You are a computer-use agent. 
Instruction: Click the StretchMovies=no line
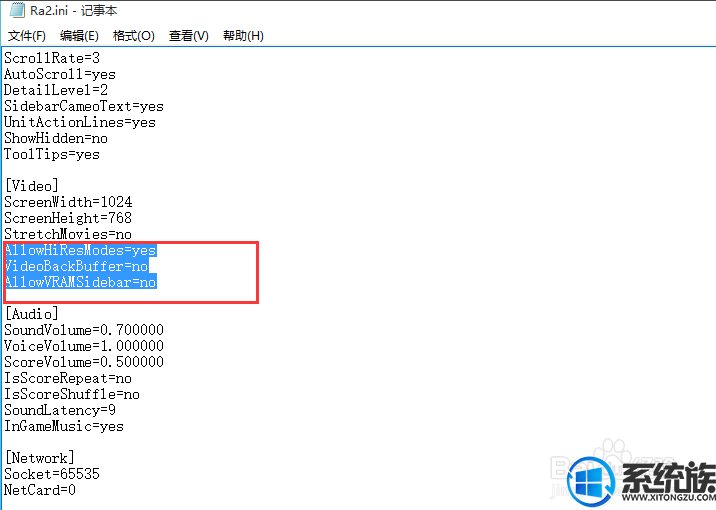coord(68,234)
